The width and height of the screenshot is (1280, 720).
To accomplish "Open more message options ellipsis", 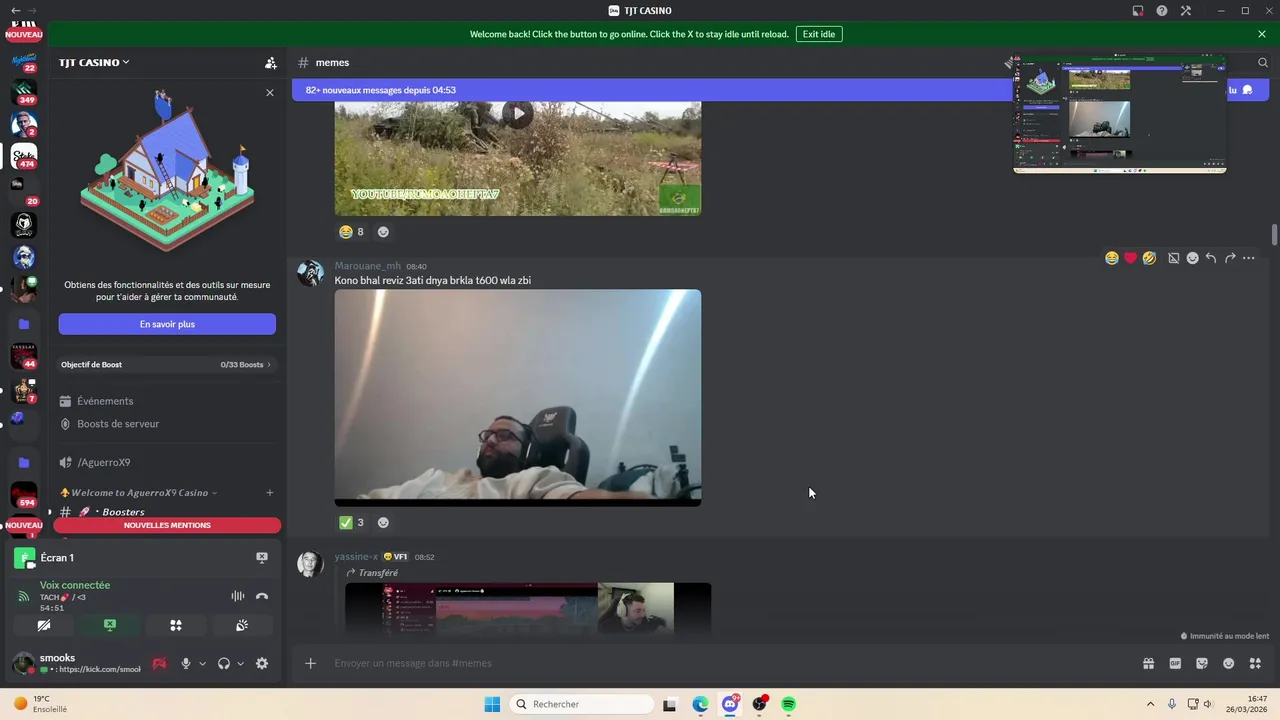I will coord(1248,258).
